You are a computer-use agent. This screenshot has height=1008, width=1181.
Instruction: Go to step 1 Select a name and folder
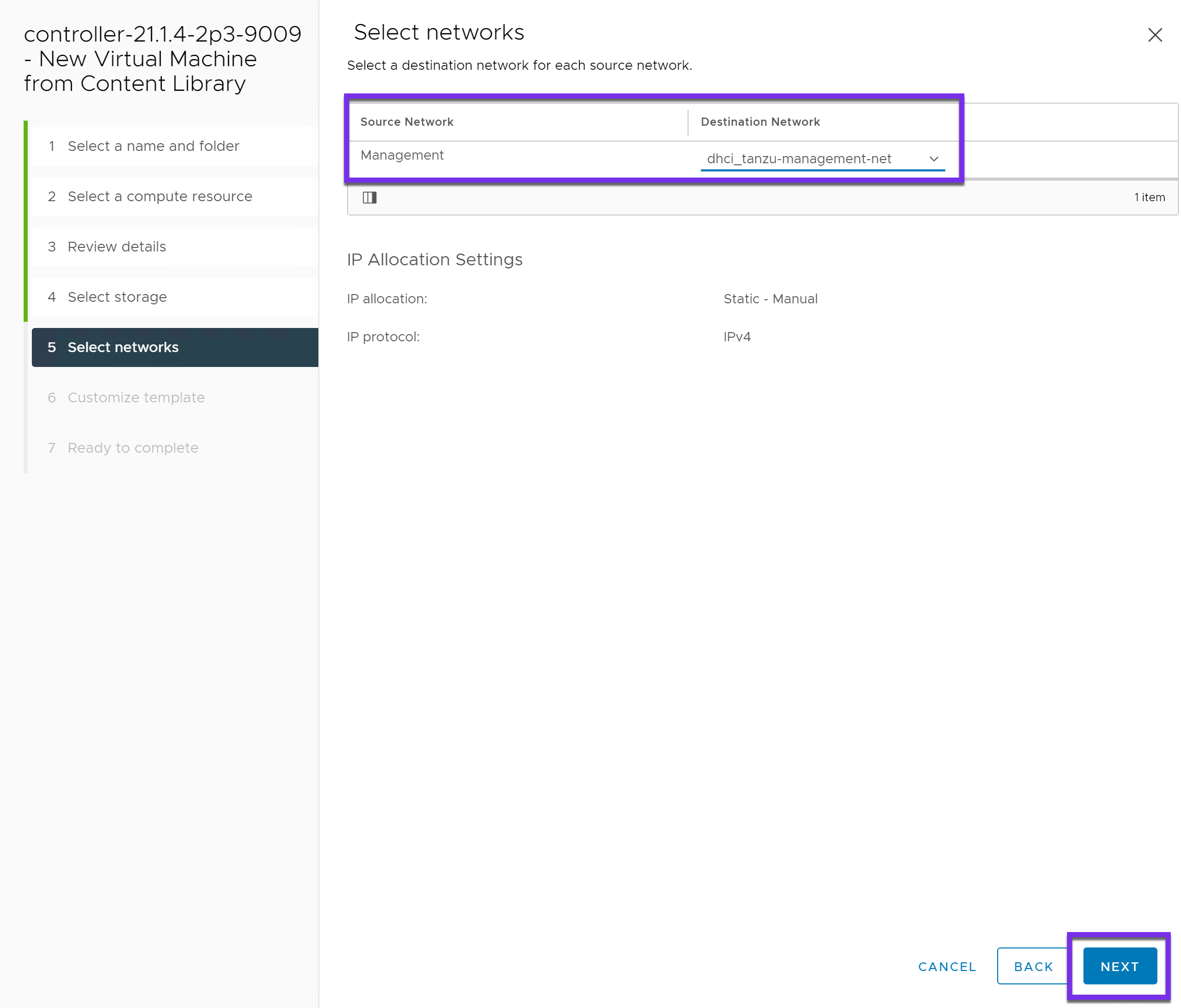coord(153,146)
